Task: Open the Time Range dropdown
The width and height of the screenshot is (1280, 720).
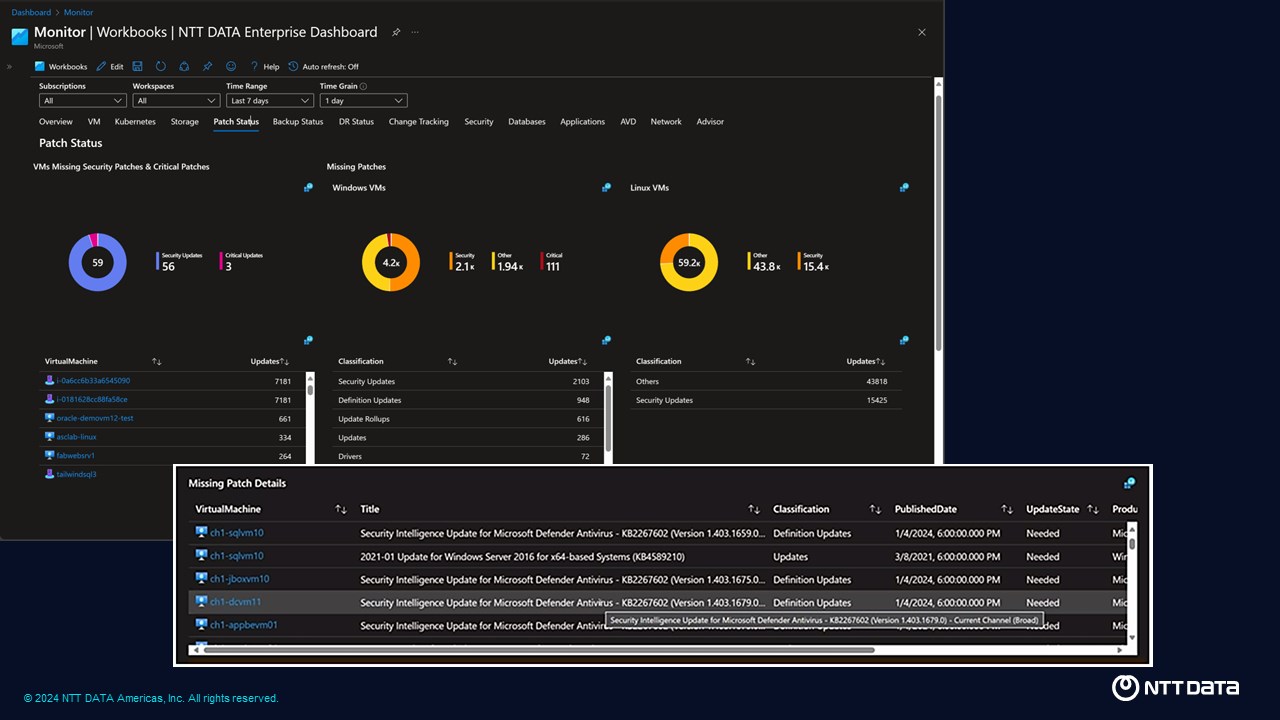Action: [270, 101]
